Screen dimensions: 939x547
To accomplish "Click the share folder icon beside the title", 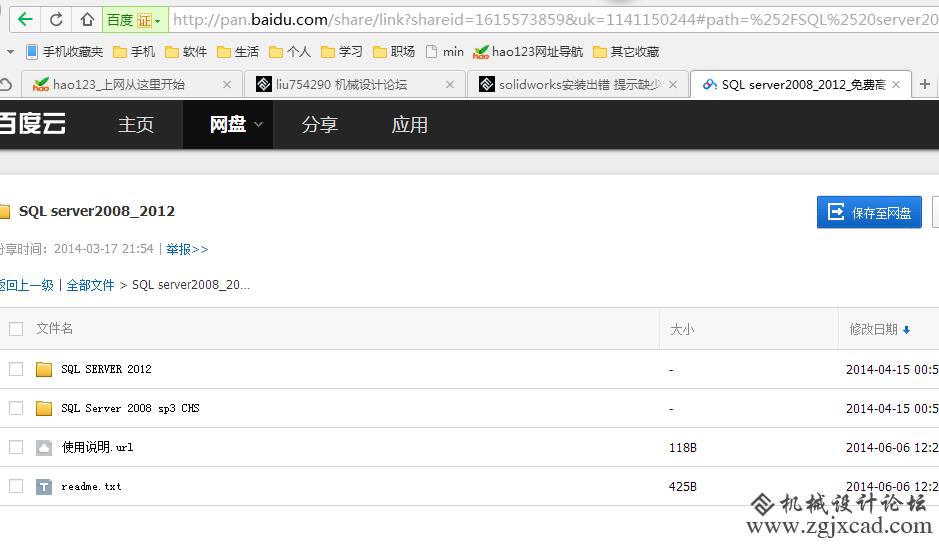I will (5, 211).
